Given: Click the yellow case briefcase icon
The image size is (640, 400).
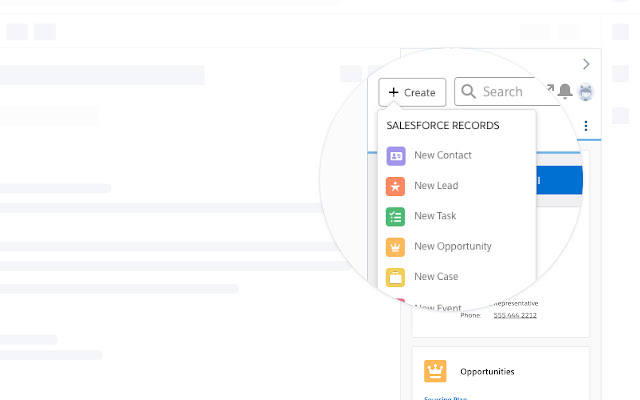Looking at the screenshot, I should pos(396,277).
